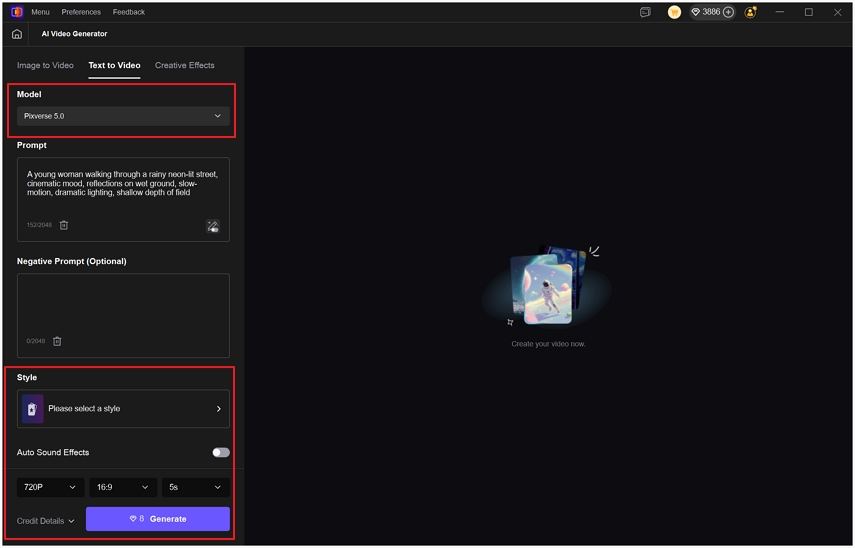Viewport: 855px width, 548px height.
Task: Open the user account avatar icon
Action: click(751, 12)
